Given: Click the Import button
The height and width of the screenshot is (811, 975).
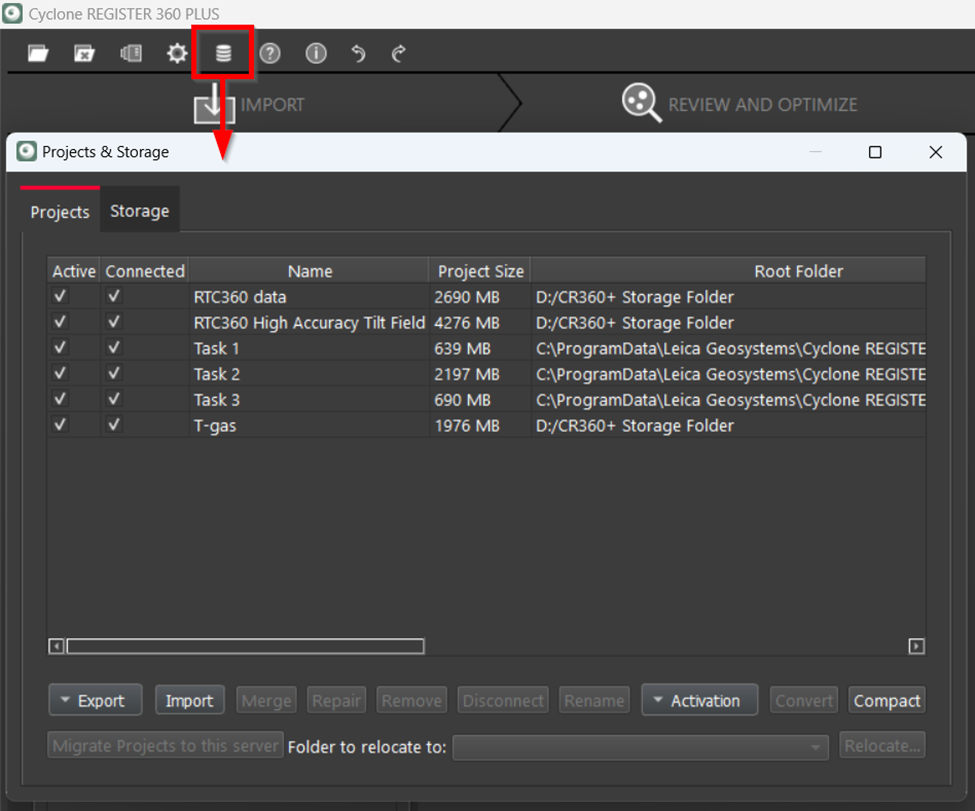Looking at the screenshot, I should (x=189, y=701).
